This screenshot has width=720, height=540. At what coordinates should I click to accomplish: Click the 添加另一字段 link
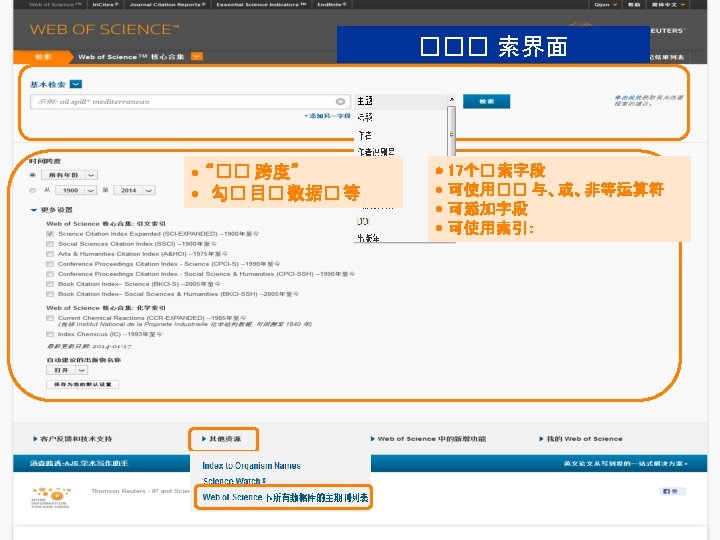[327, 116]
